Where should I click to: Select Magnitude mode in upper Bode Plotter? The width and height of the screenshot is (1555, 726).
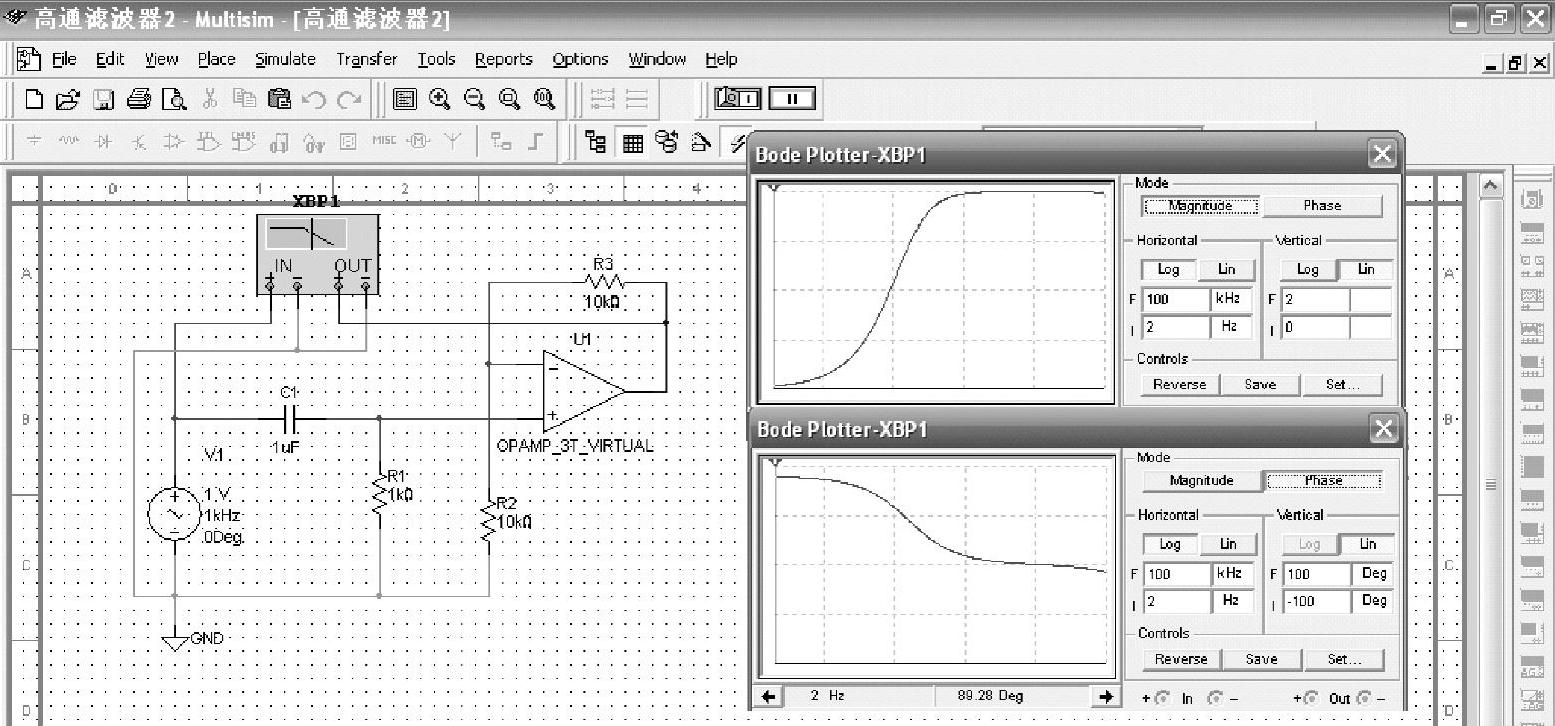1201,205
